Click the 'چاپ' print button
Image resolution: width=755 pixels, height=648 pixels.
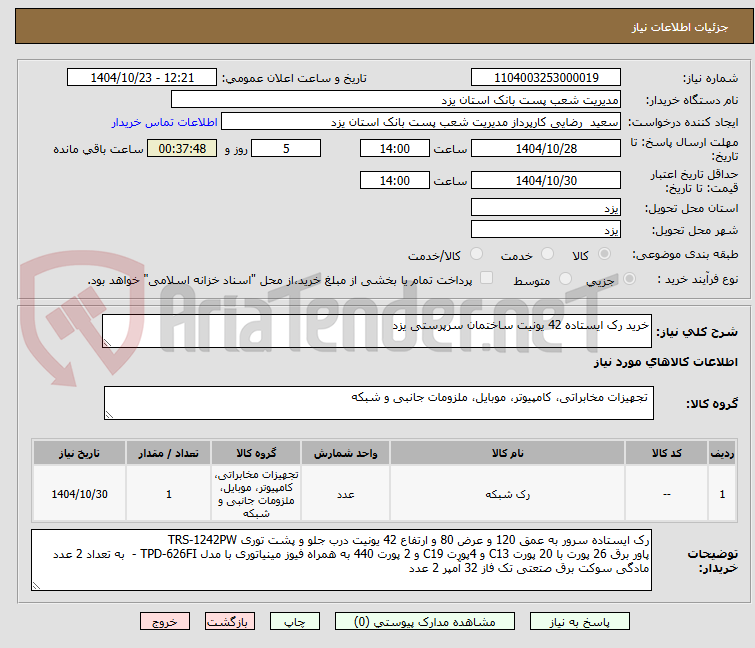(294, 622)
